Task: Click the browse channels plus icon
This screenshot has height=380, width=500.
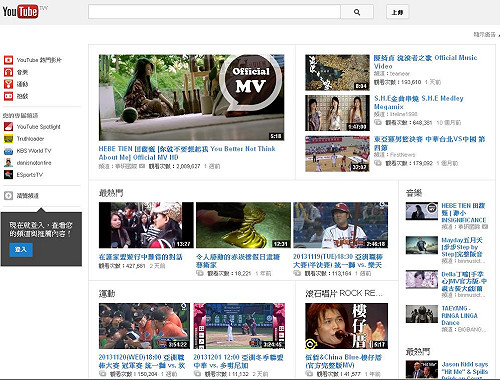Action: pyautogui.click(x=8, y=196)
